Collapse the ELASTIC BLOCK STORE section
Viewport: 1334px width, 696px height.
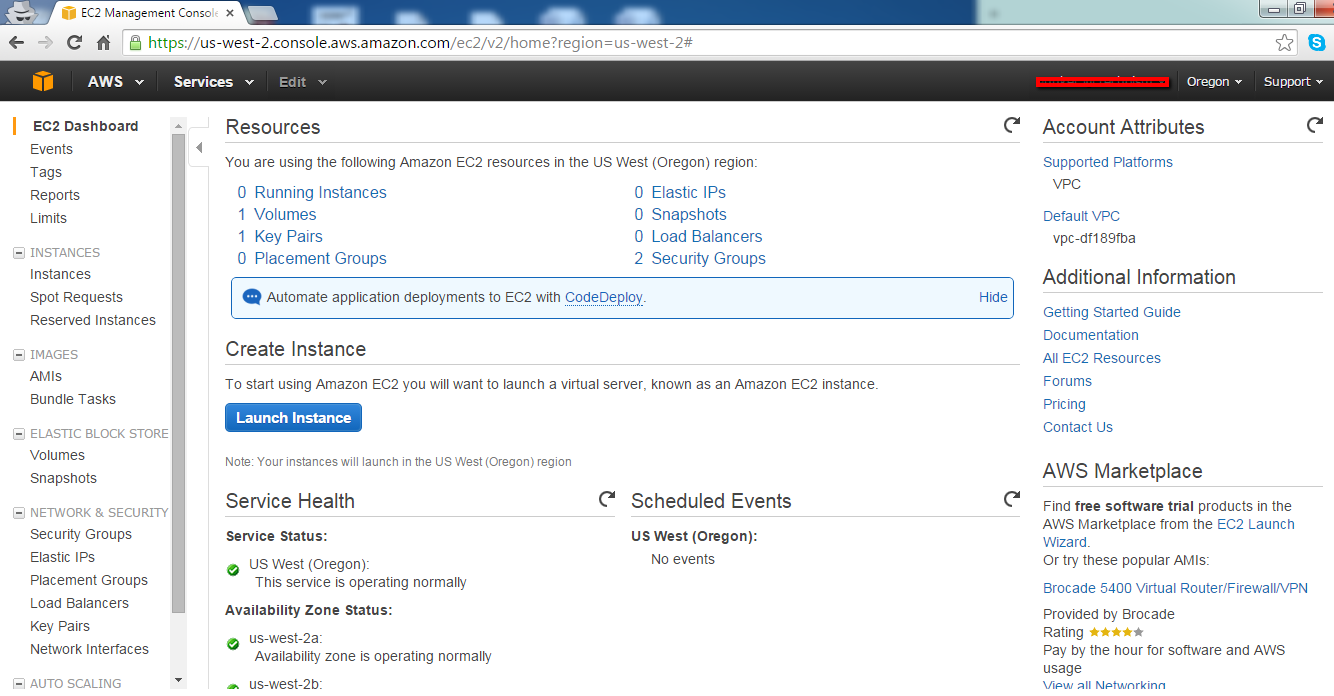click(19, 434)
